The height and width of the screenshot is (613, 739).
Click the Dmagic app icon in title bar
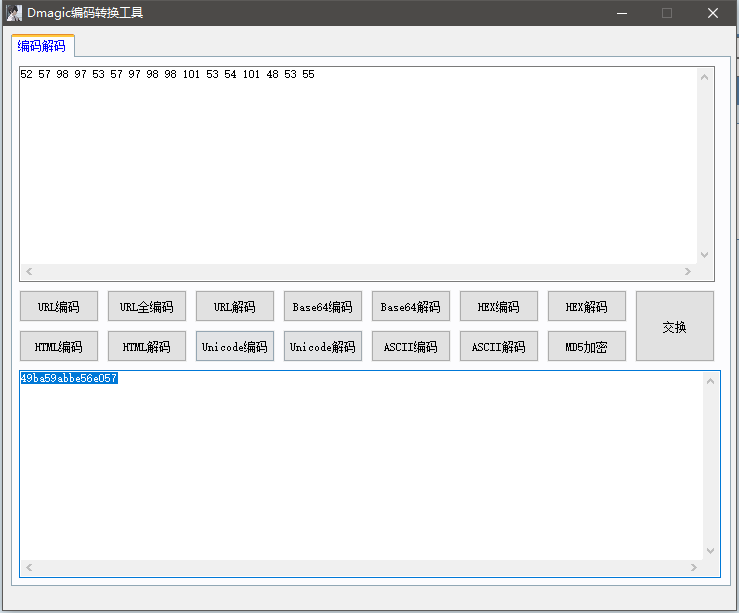tap(14, 13)
